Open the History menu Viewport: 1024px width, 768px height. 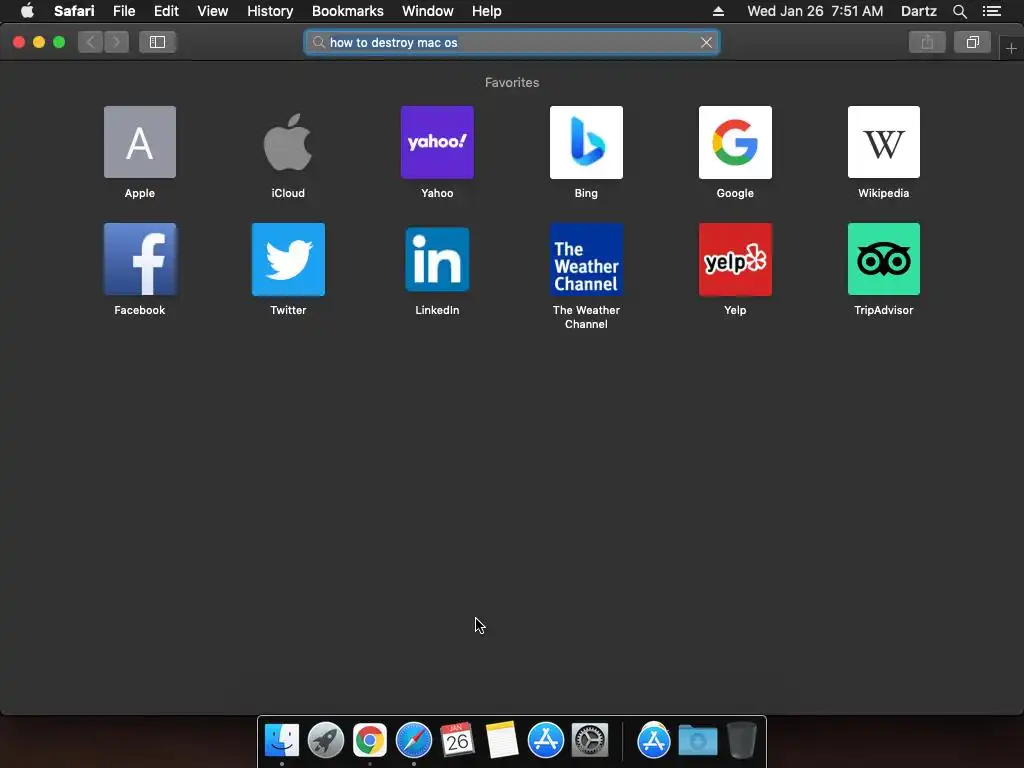[x=270, y=11]
